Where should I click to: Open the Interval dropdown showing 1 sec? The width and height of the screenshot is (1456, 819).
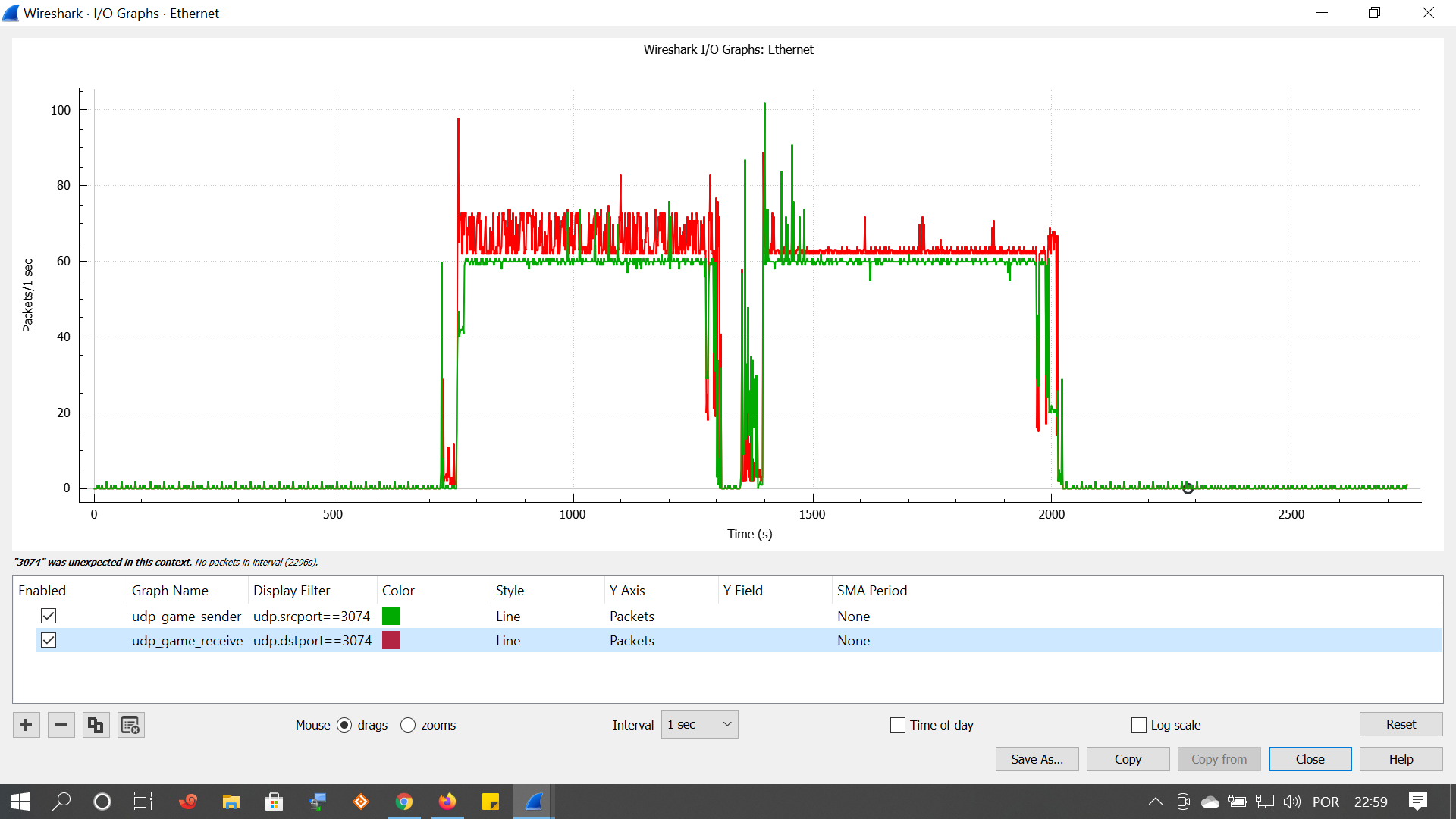[699, 725]
